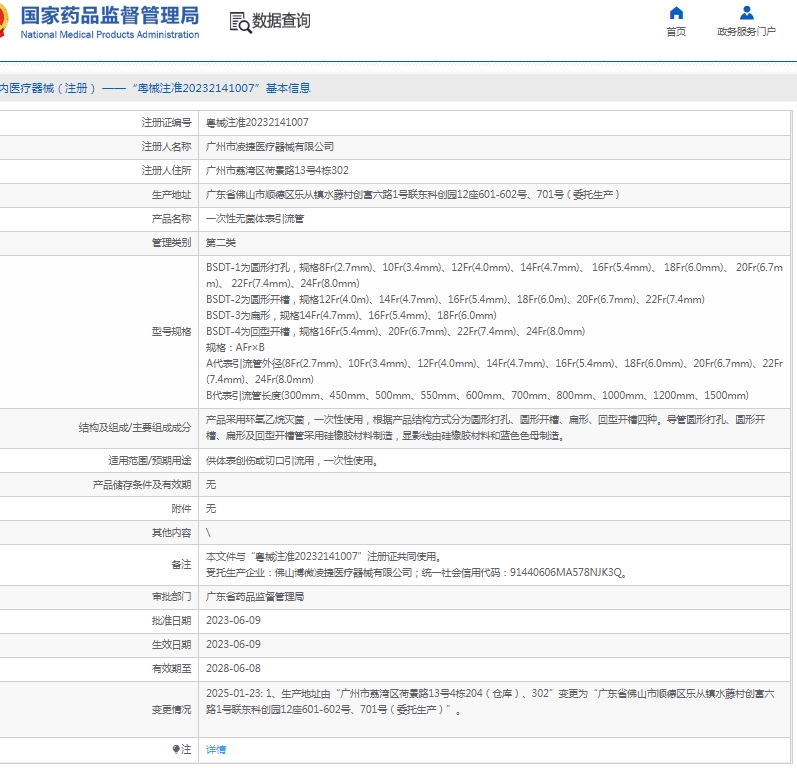Image resolution: width=797 pixels, height=768 pixels.
Task: Click the change record dated 2025-01-23
Action: click(491, 701)
